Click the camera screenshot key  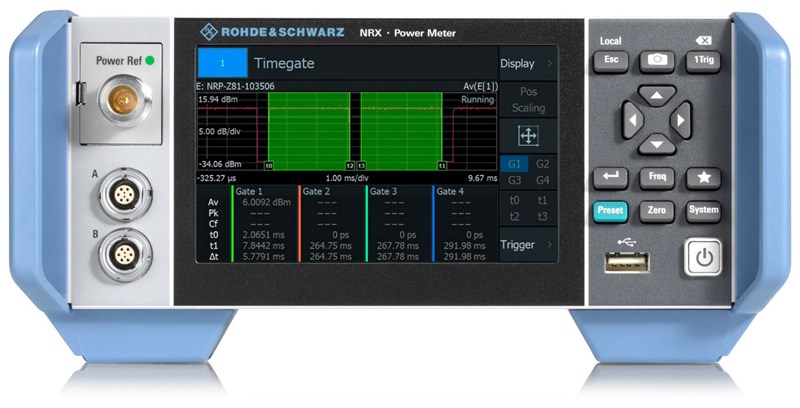657,61
